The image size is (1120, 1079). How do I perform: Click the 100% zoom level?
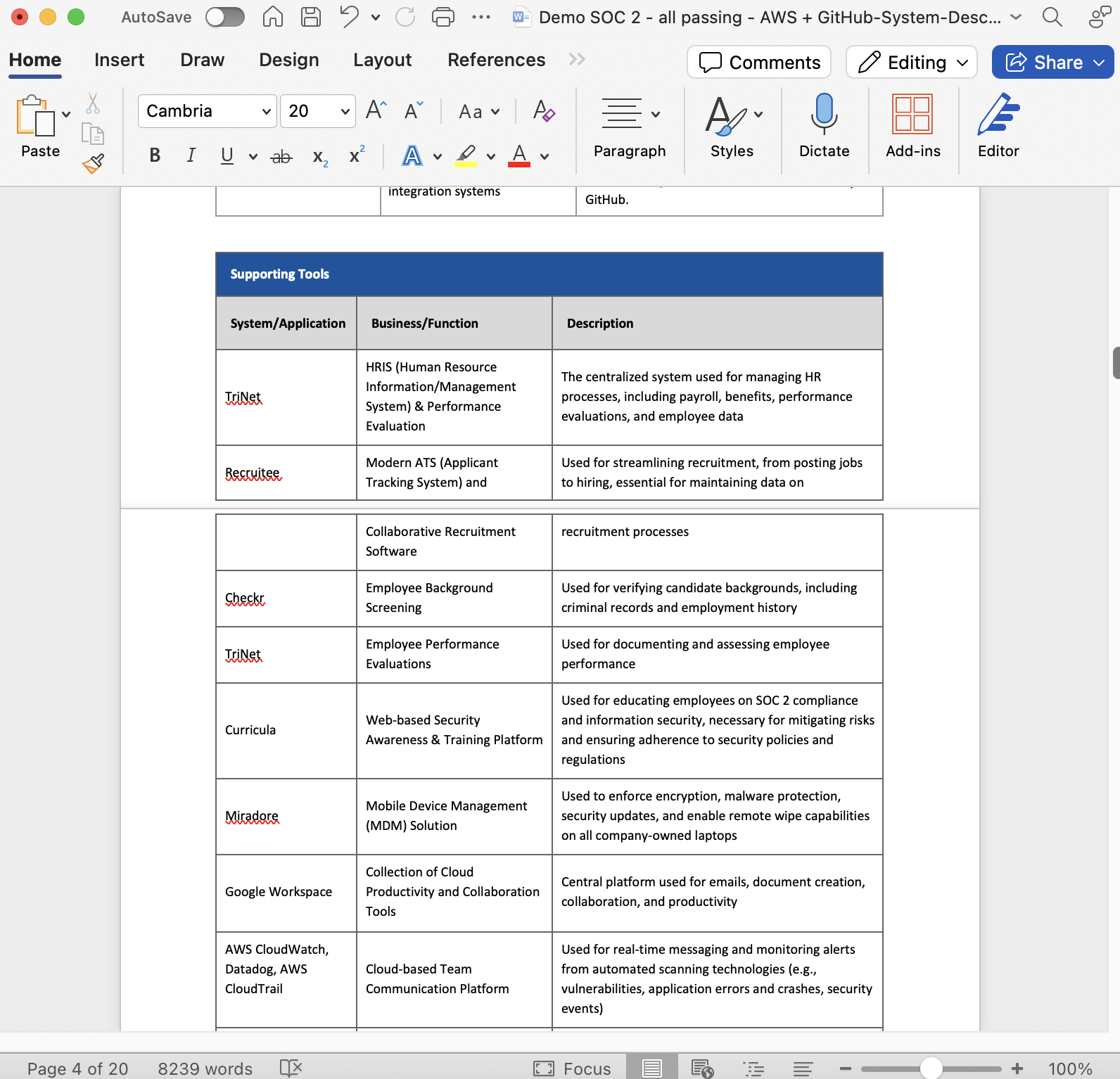pos(1070,1068)
